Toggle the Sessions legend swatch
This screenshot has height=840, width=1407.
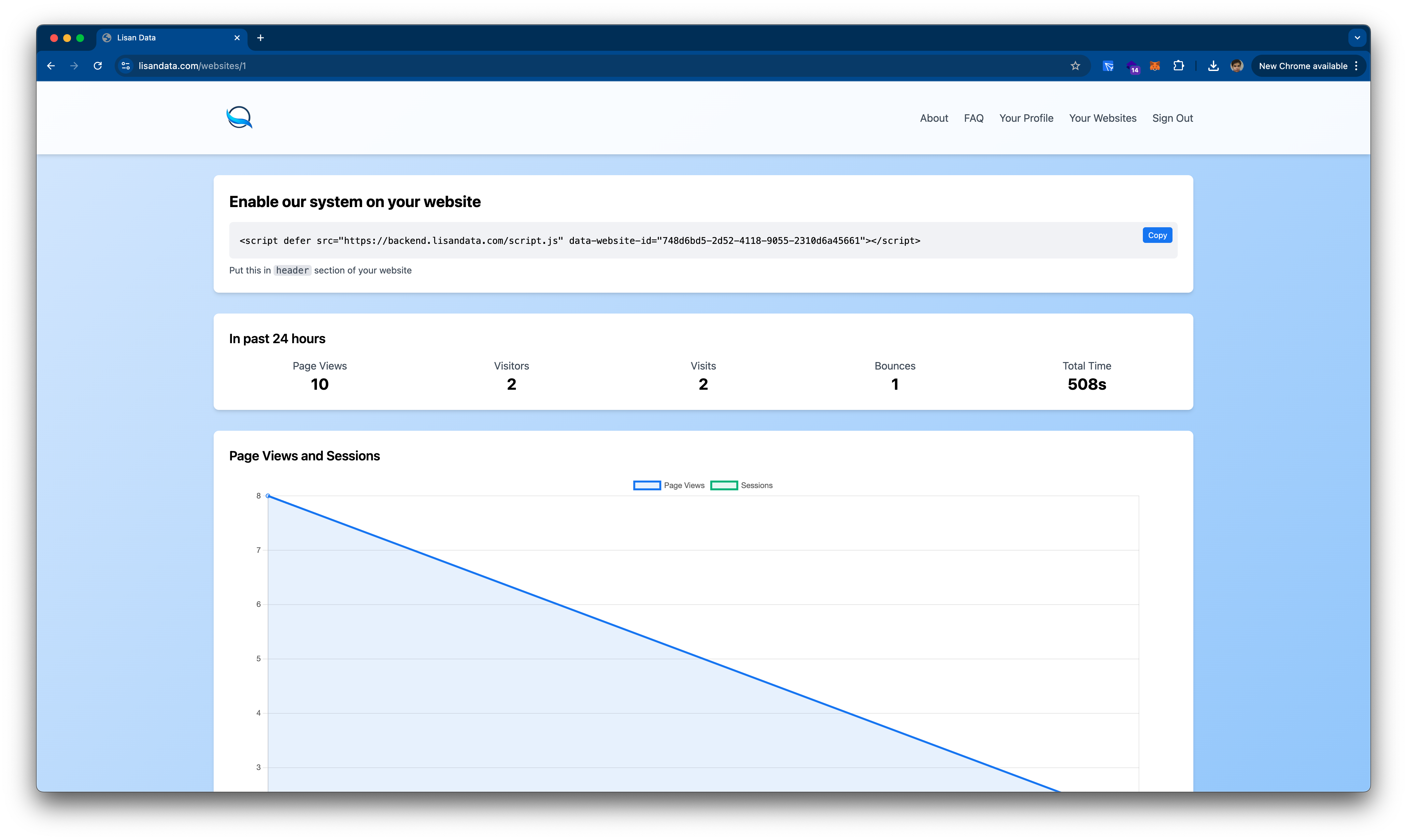point(724,486)
